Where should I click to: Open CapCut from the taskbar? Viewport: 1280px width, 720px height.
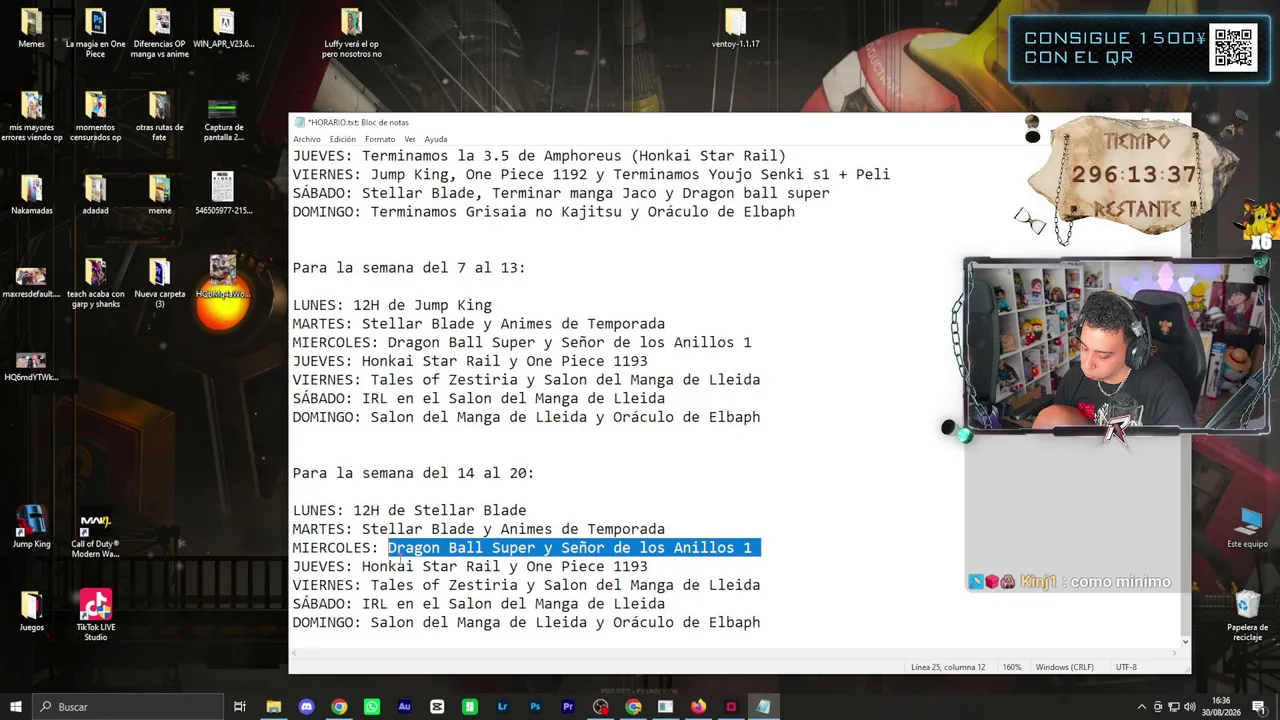coord(437,707)
